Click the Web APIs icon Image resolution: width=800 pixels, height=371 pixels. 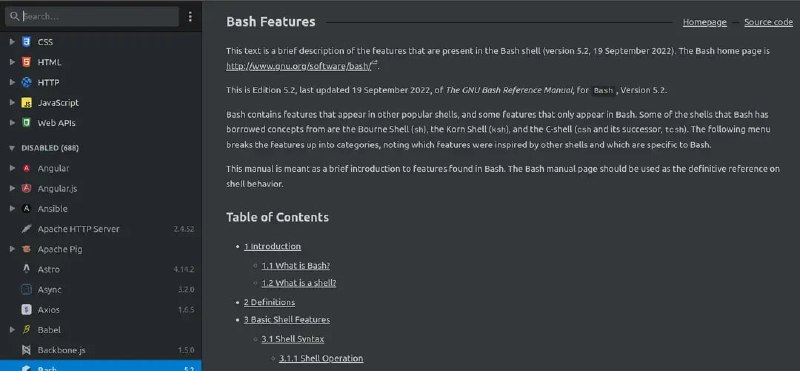click(x=27, y=123)
